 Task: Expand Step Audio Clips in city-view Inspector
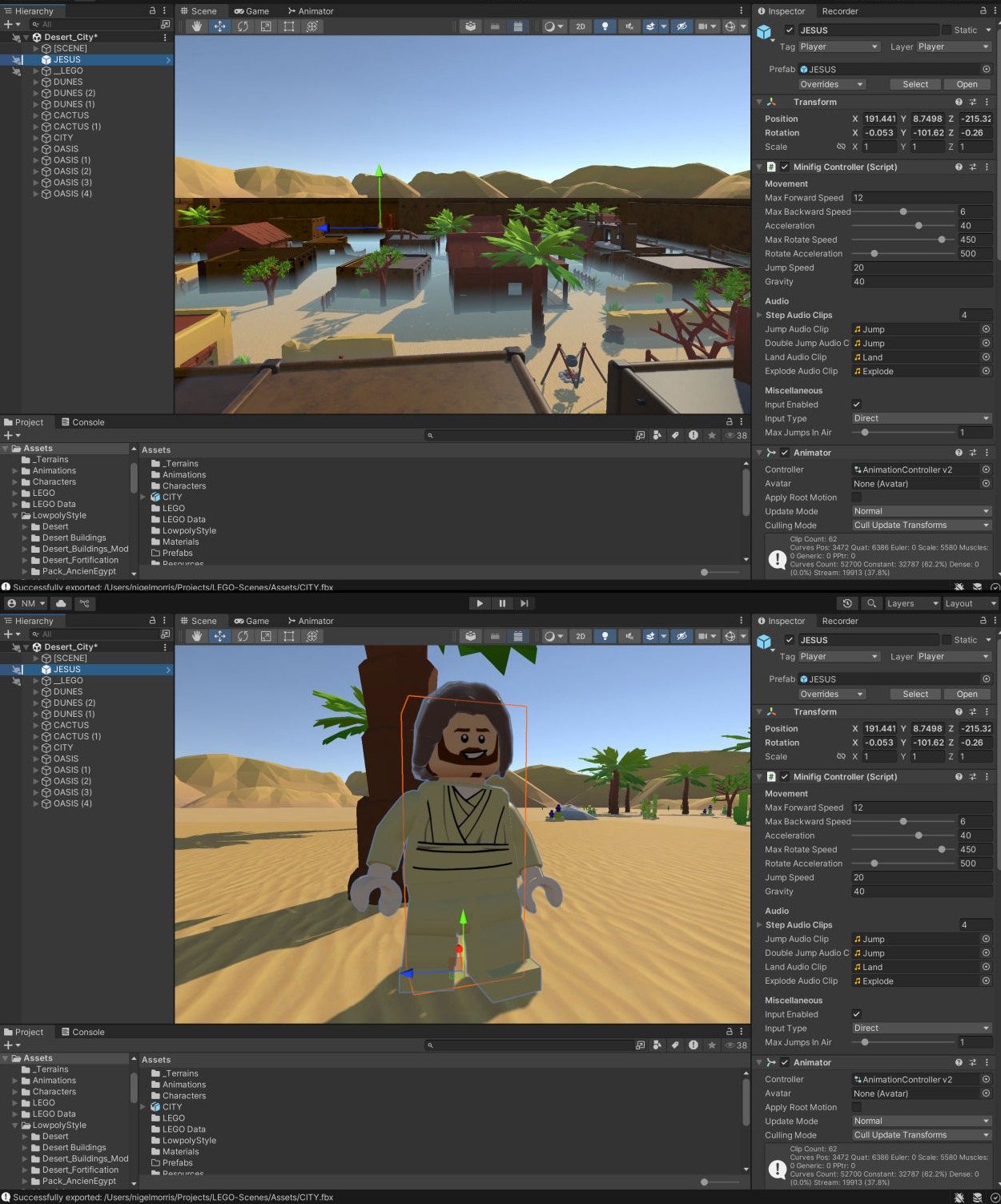click(759, 315)
